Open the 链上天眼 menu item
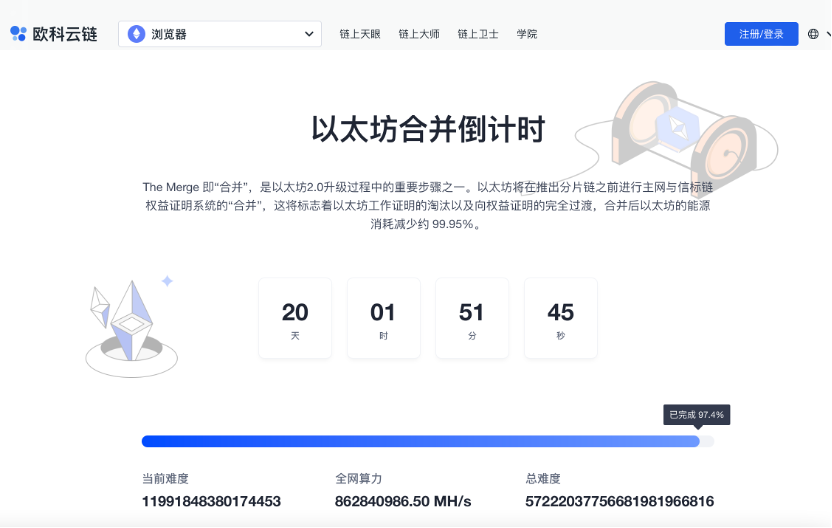 tap(360, 34)
